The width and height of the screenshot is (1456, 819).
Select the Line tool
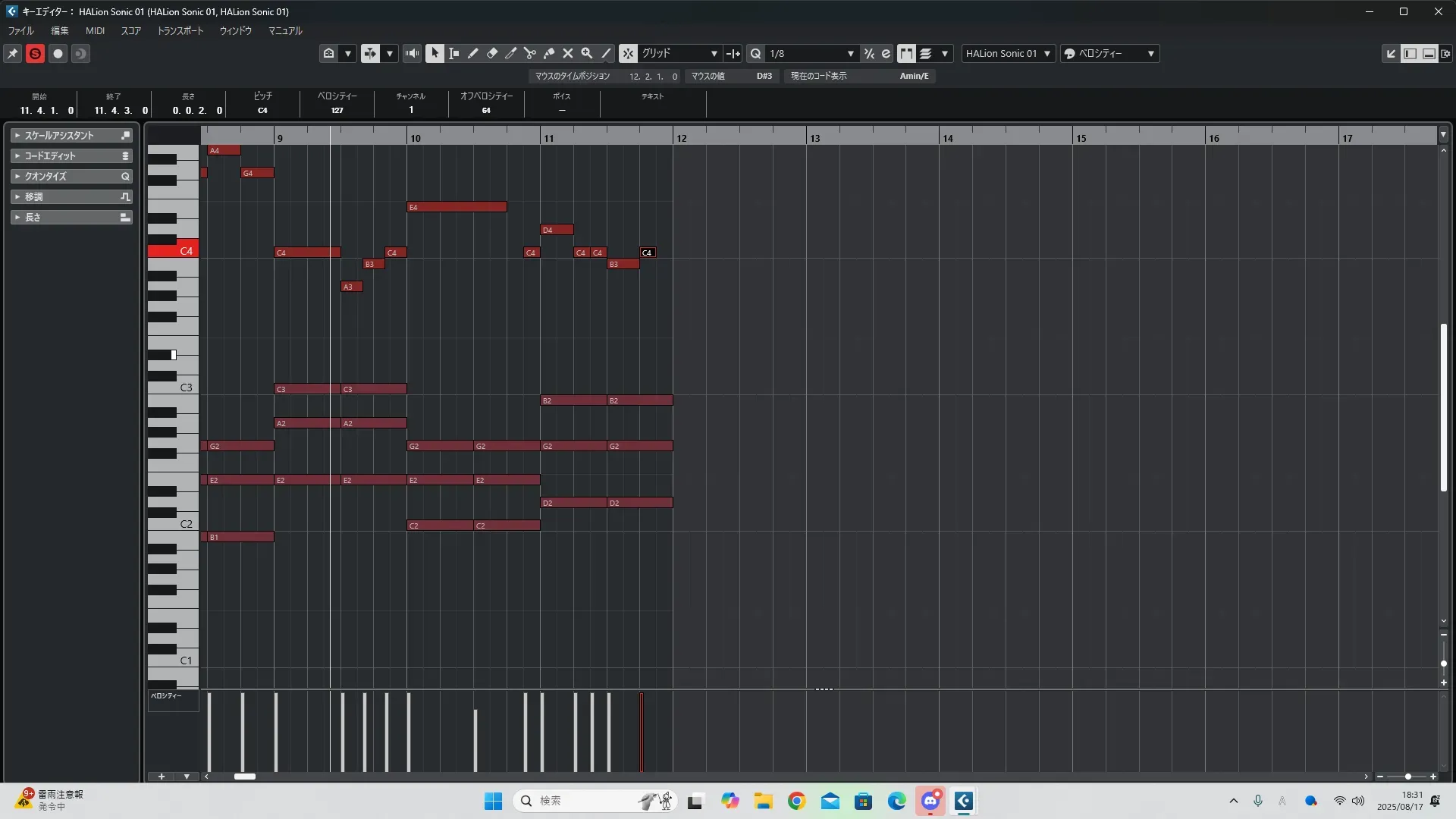pyautogui.click(x=606, y=53)
